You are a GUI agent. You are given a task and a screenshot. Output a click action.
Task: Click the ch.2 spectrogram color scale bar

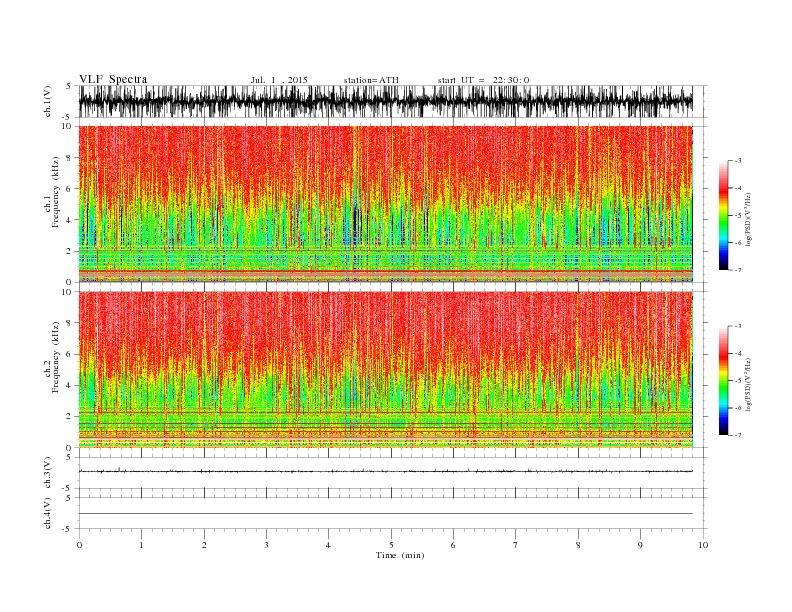(x=723, y=380)
